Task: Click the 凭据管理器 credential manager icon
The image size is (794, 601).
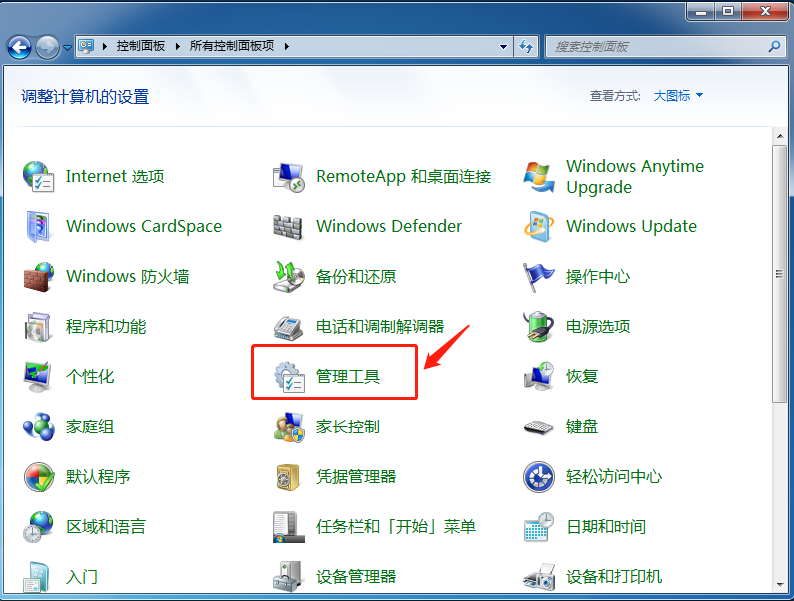Action: click(288, 477)
